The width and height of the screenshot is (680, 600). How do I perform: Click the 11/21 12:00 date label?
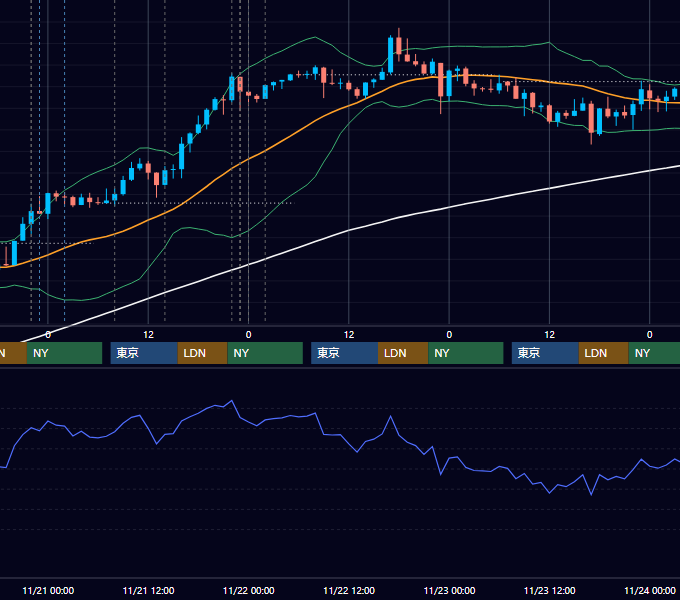(x=148, y=590)
